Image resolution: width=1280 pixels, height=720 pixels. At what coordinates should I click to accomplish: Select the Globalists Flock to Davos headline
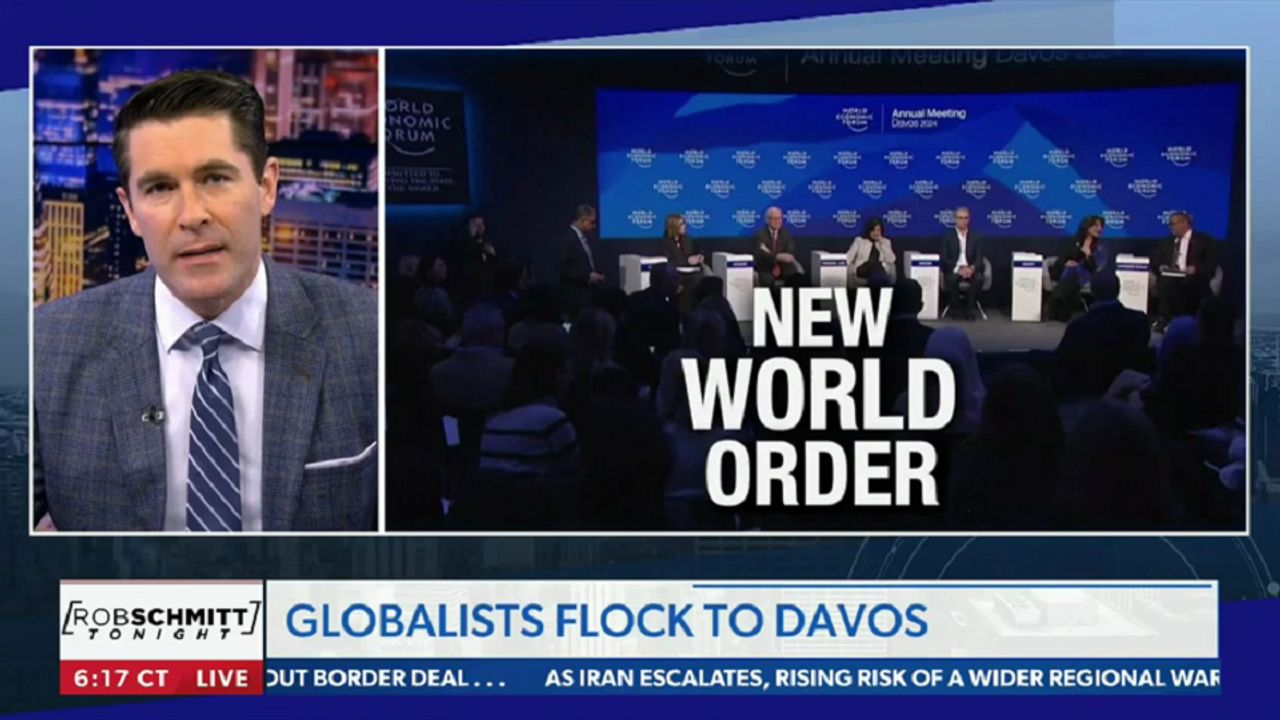click(x=606, y=621)
